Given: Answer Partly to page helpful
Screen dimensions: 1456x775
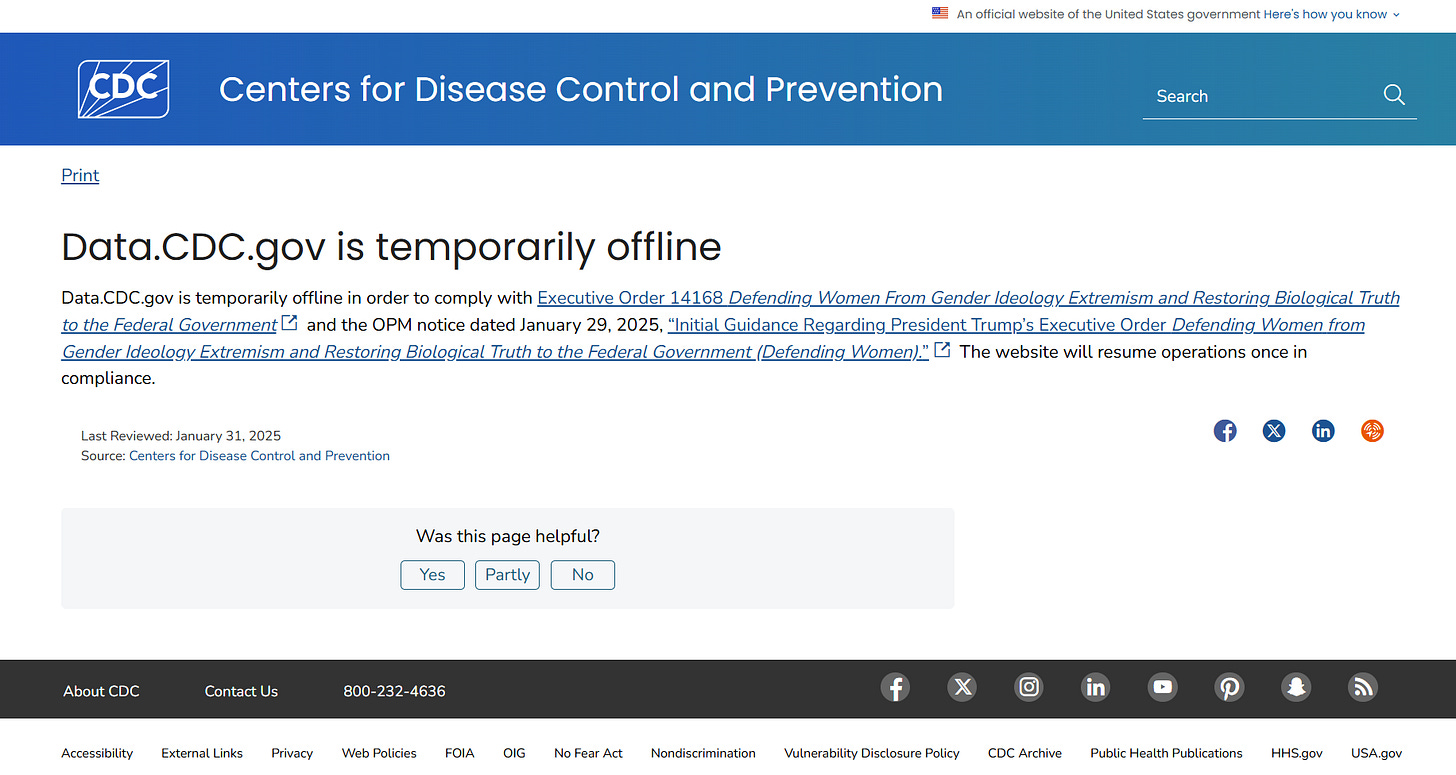Looking at the screenshot, I should point(507,574).
